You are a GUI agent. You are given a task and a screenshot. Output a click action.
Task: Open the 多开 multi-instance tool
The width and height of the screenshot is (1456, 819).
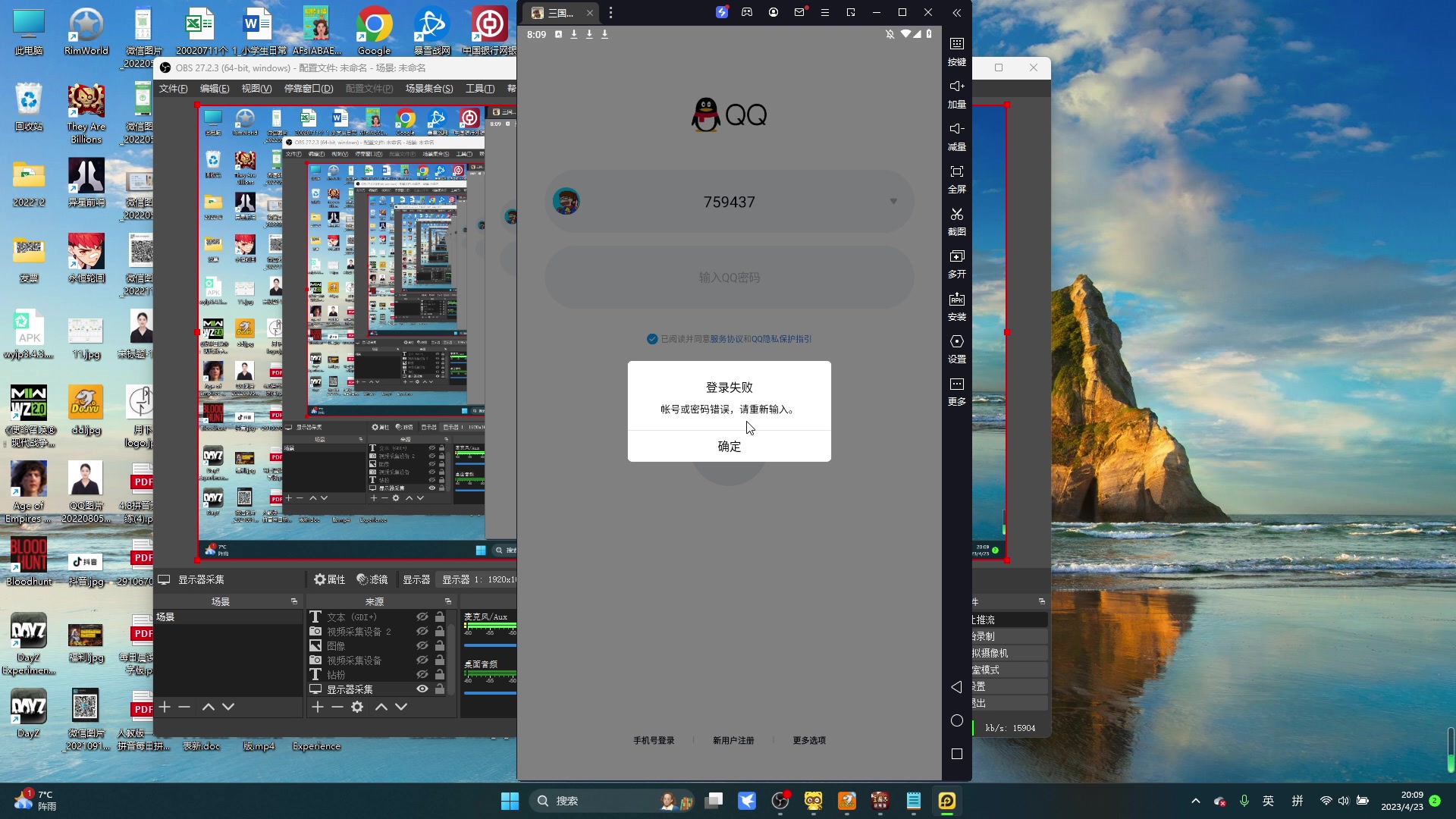(957, 264)
